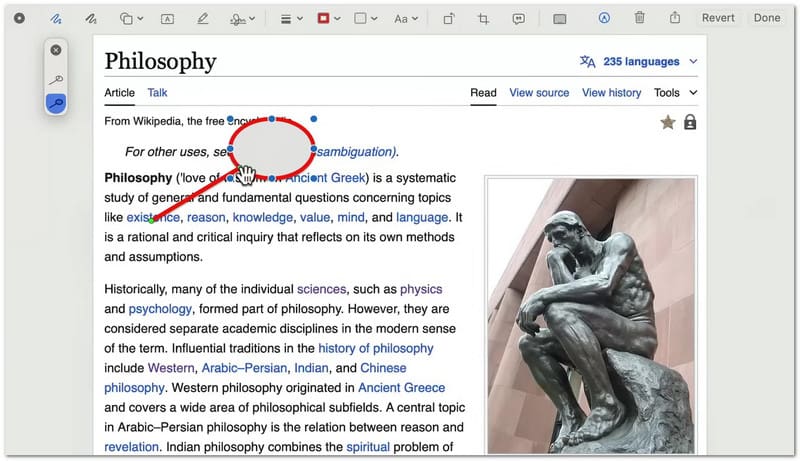Viewport: 800px width, 461px height.
Task: Open the history of philosophy link
Action: 376,348
